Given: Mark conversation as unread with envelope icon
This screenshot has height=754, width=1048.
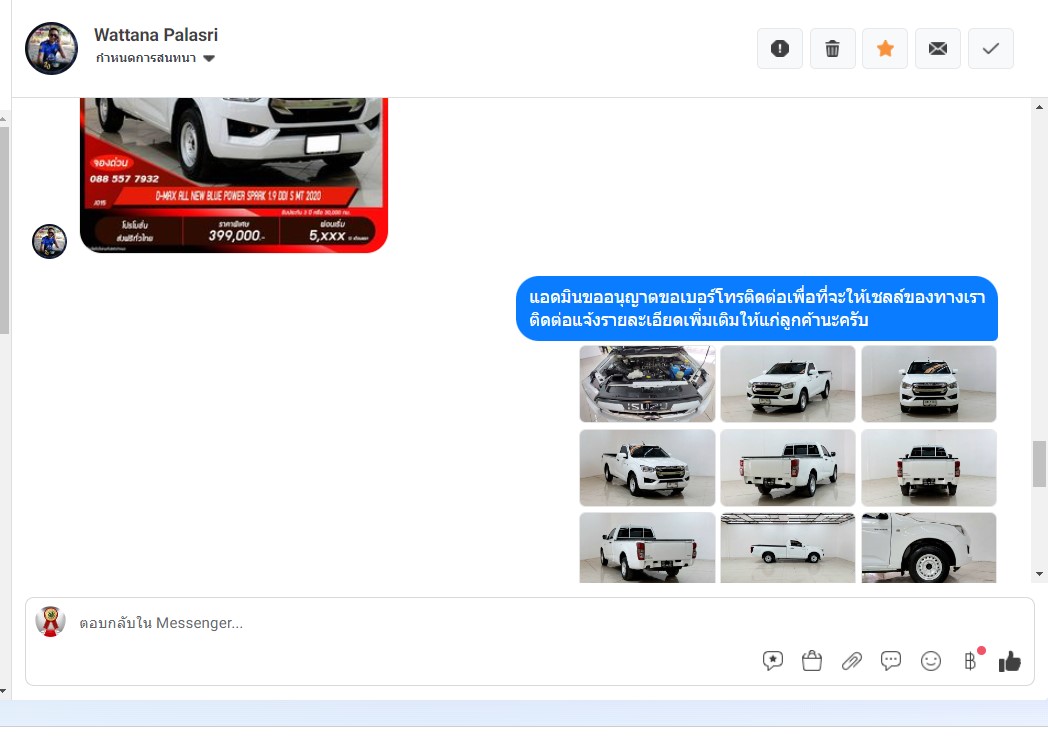Looking at the screenshot, I should pyautogui.click(x=938, y=49).
